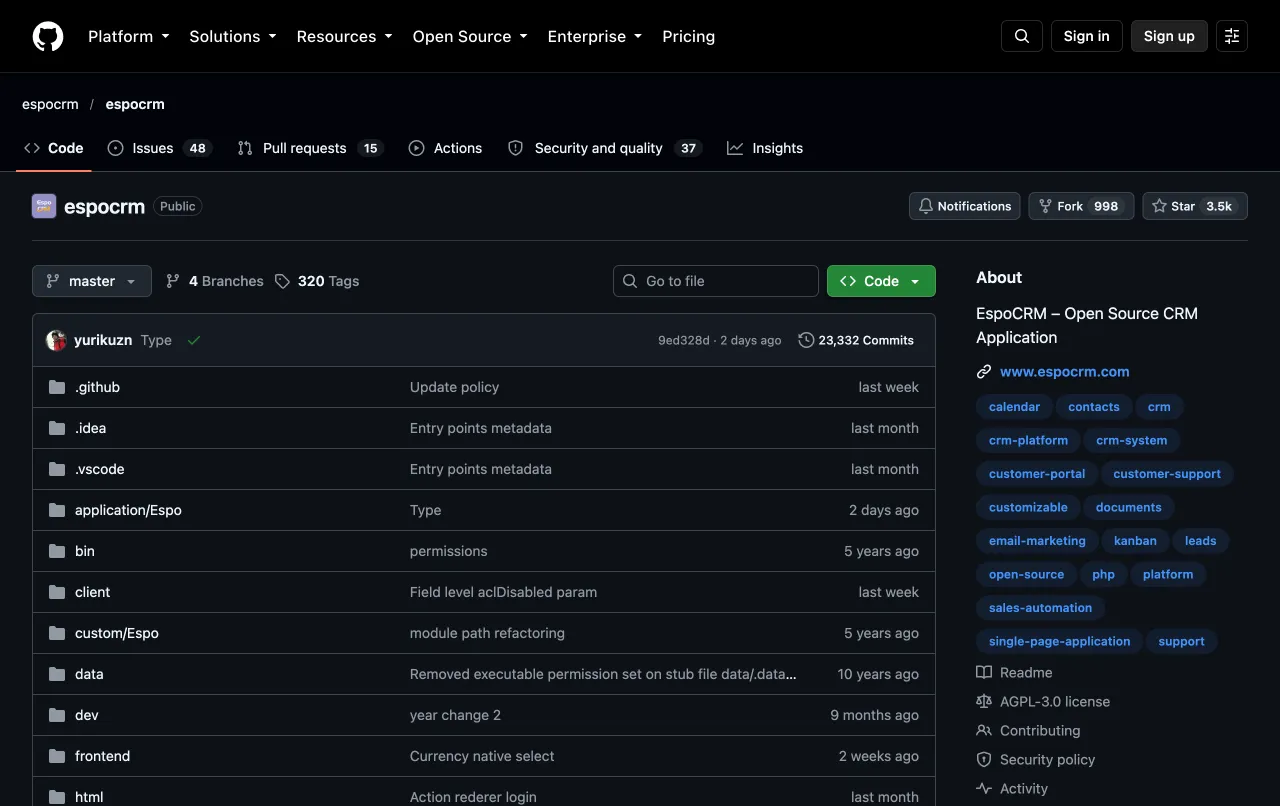Viewport: 1280px width, 806px height.
Task: Click the Security policy shield icon
Action: click(x=984, y=760)
